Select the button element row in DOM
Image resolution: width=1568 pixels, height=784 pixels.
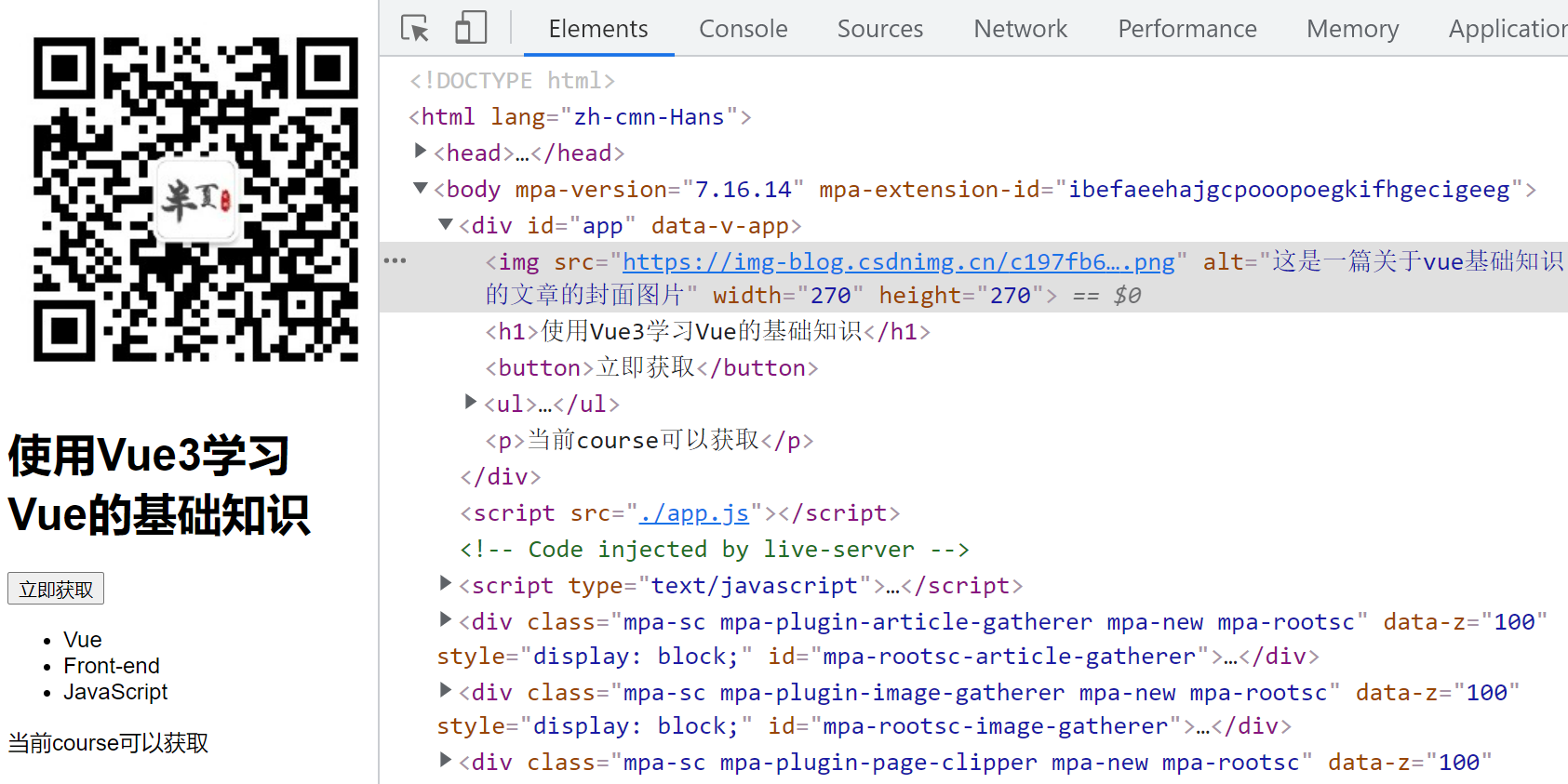point(651,367)
